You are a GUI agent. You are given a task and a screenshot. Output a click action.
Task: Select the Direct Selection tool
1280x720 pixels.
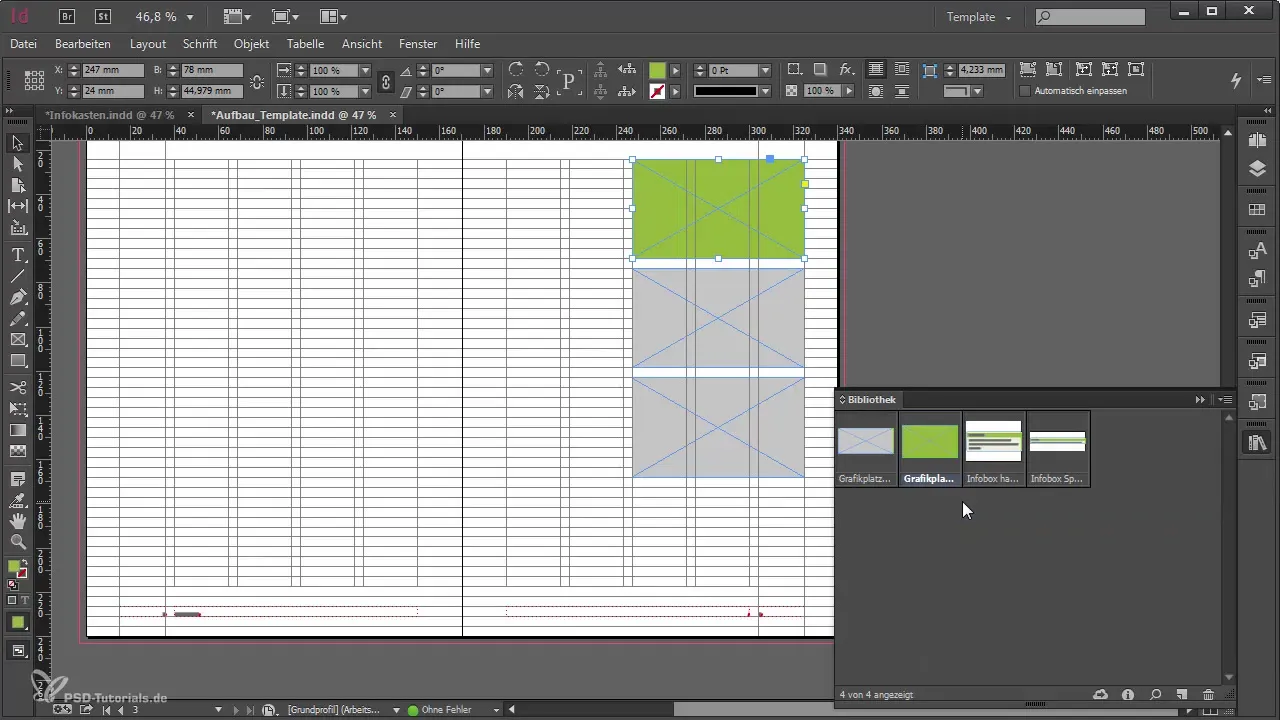coord(18,164)
